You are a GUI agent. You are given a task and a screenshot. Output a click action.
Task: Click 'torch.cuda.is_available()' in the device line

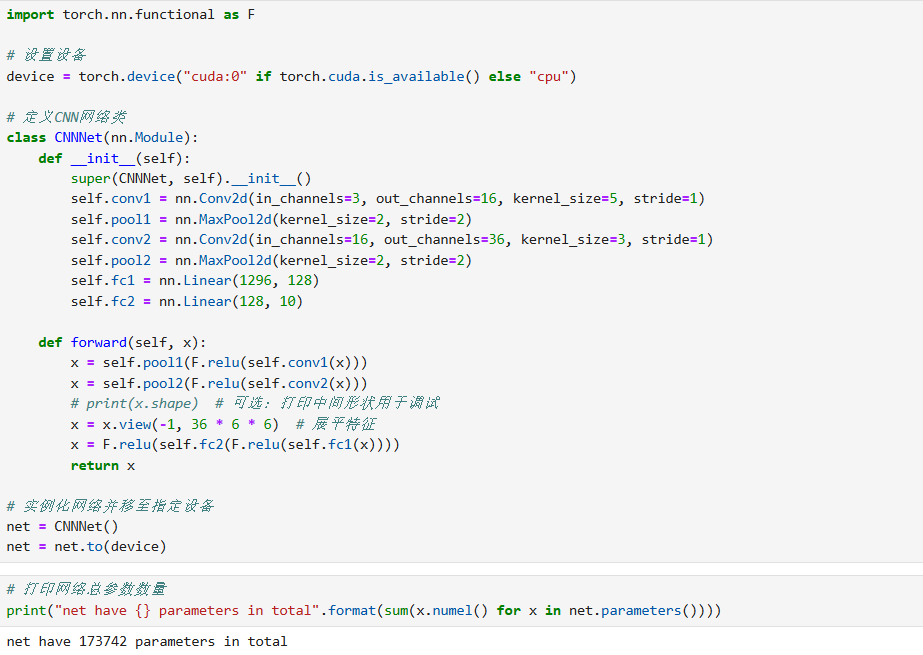click(380, 77)
